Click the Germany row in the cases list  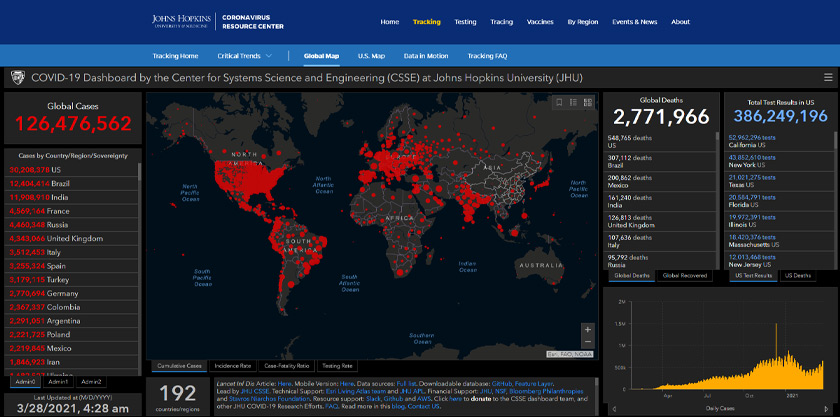coord(71,294)
